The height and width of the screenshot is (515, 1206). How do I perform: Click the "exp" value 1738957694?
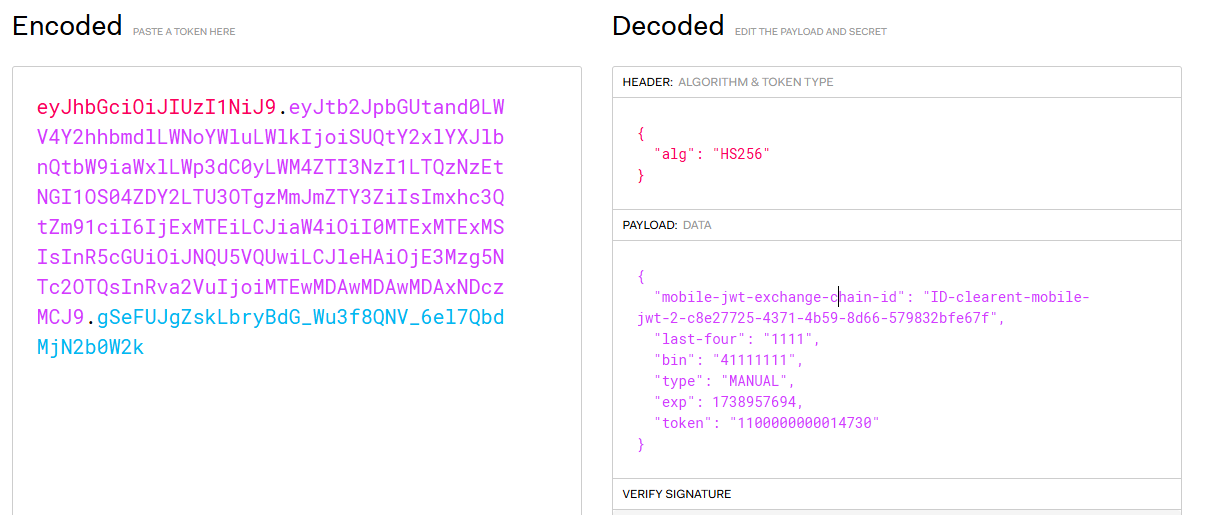758,402
